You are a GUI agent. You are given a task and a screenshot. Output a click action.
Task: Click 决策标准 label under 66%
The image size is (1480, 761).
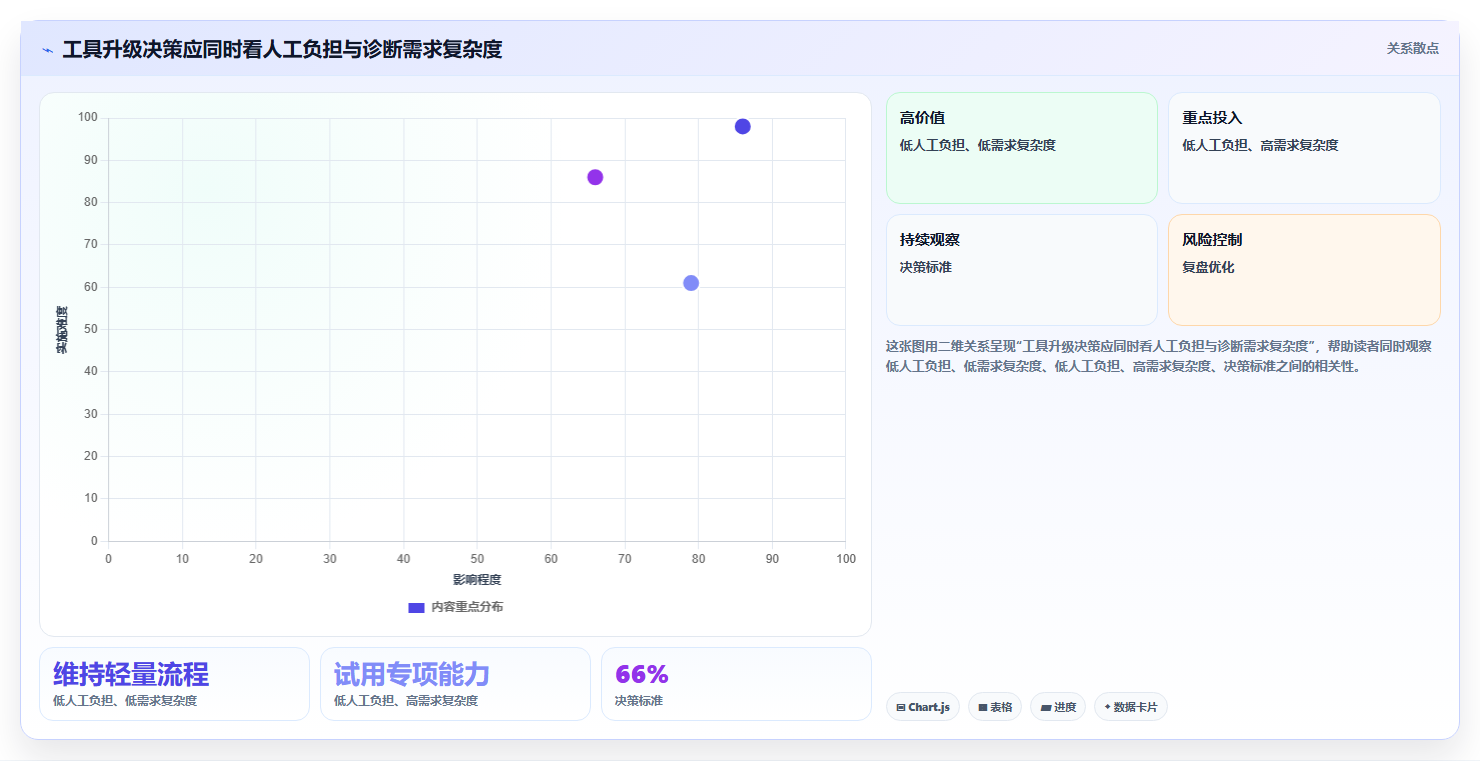click(639, 701)
